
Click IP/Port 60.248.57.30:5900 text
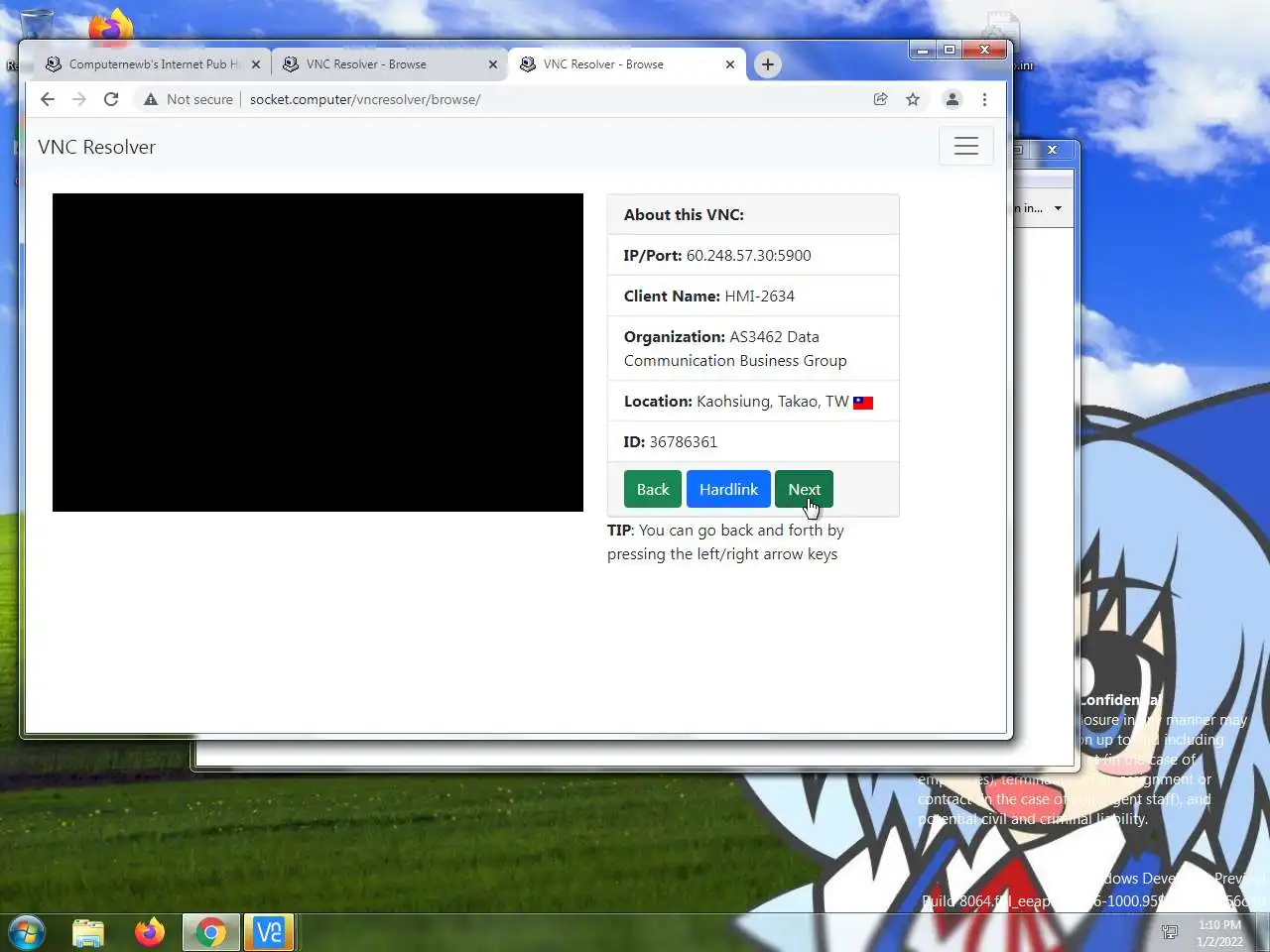(x=717, y=255)
